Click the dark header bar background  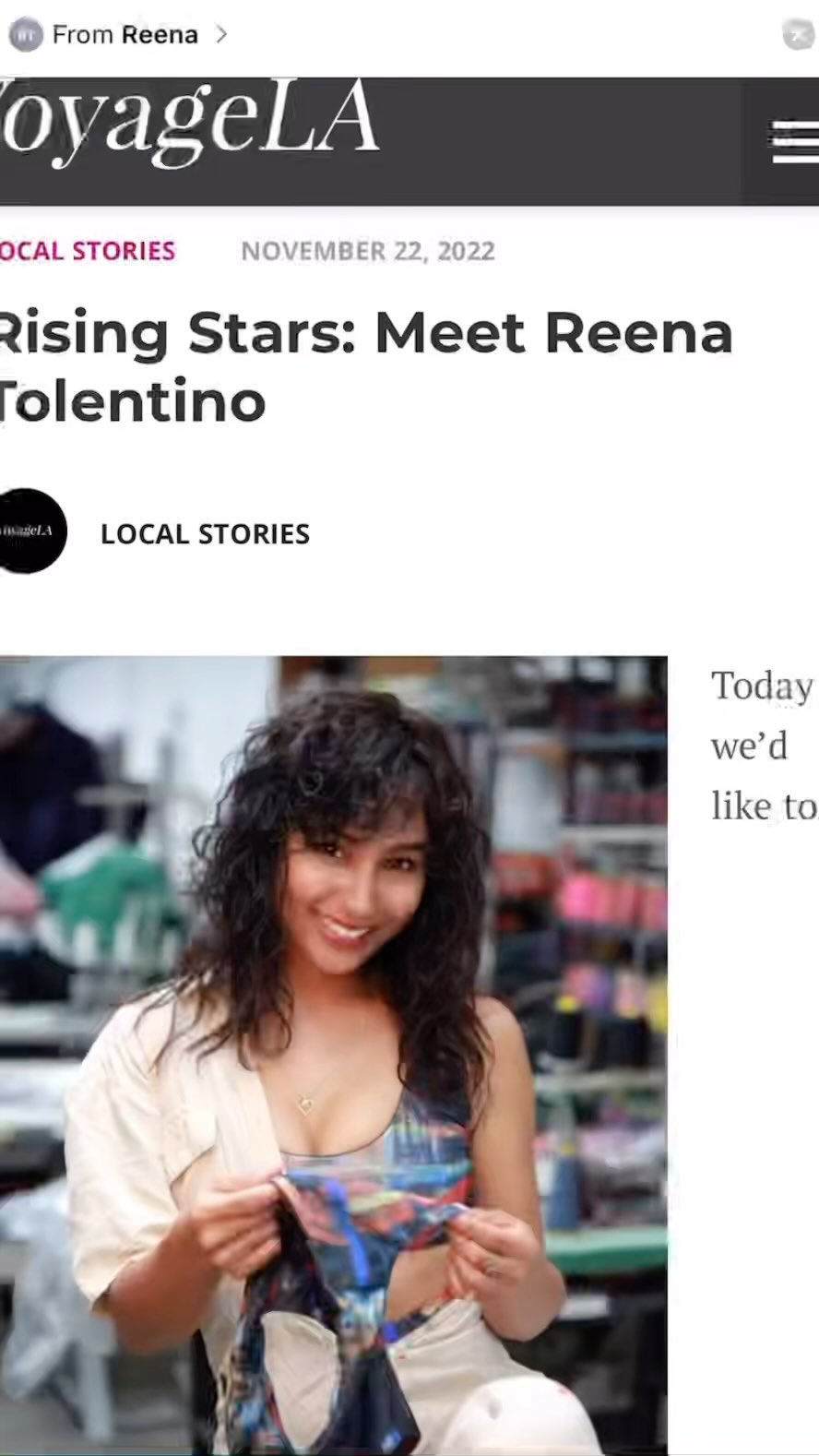[x=553, y=142]
